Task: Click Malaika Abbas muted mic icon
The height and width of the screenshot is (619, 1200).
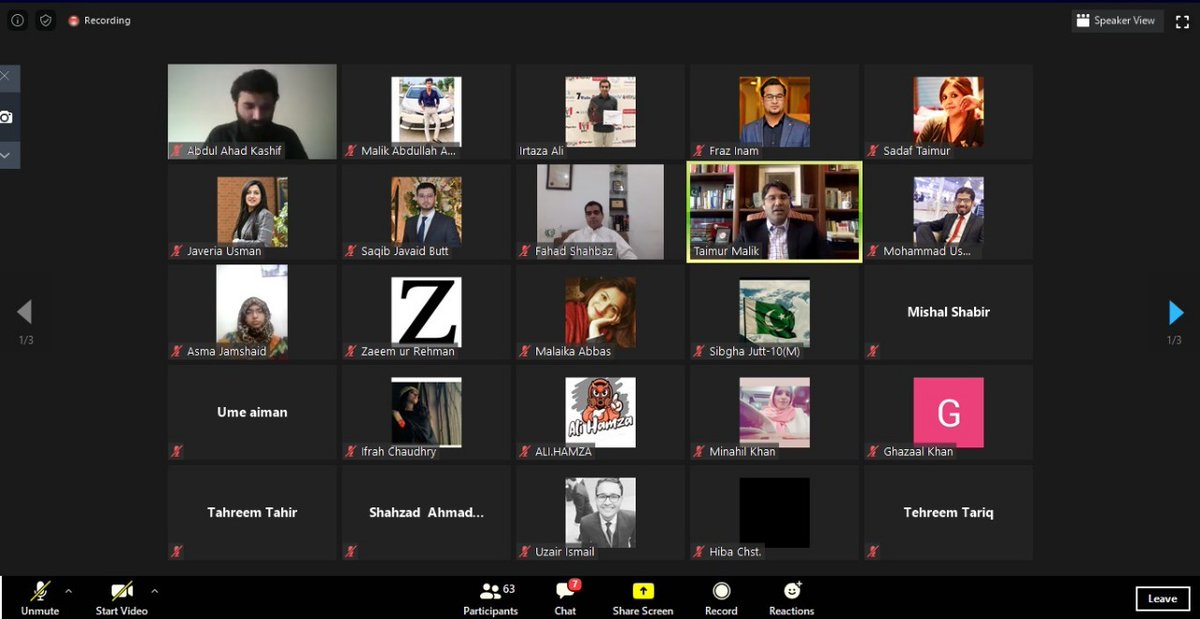Action: click(525, 351)
